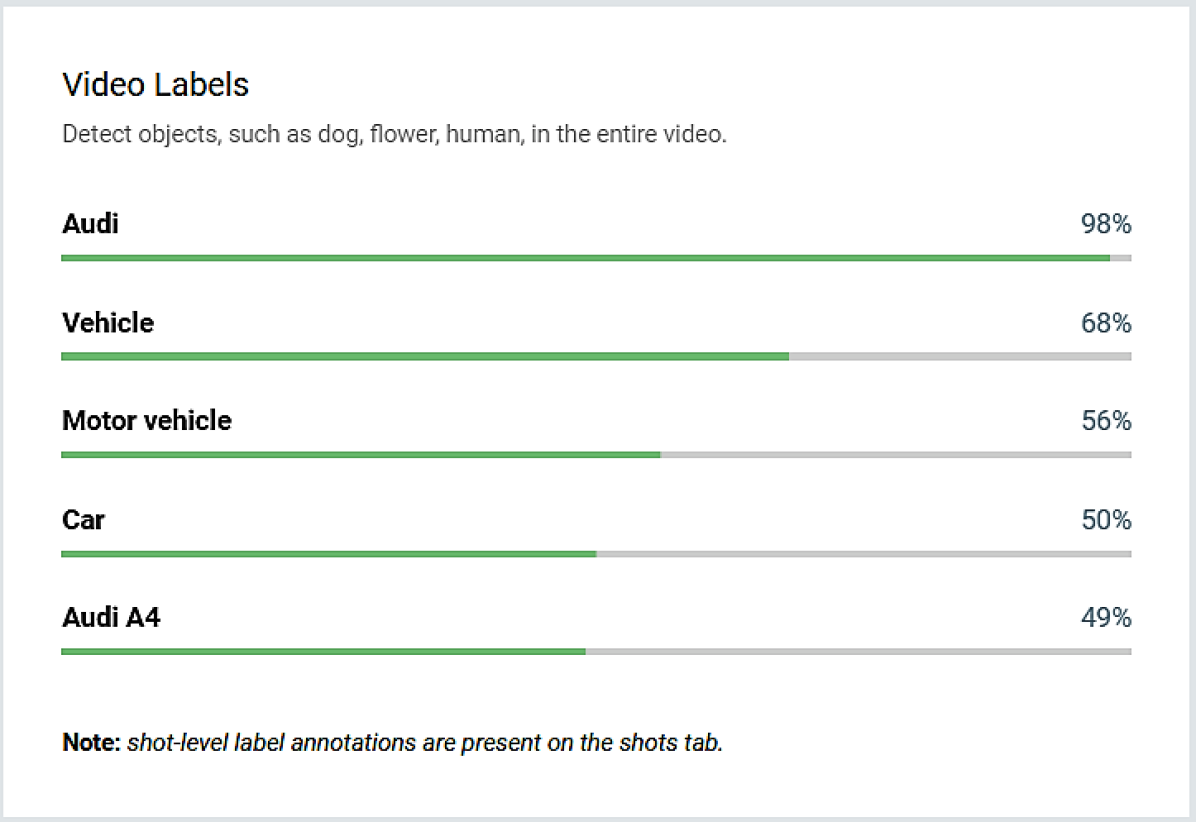Select the Detect objects description text

point(394,134)
